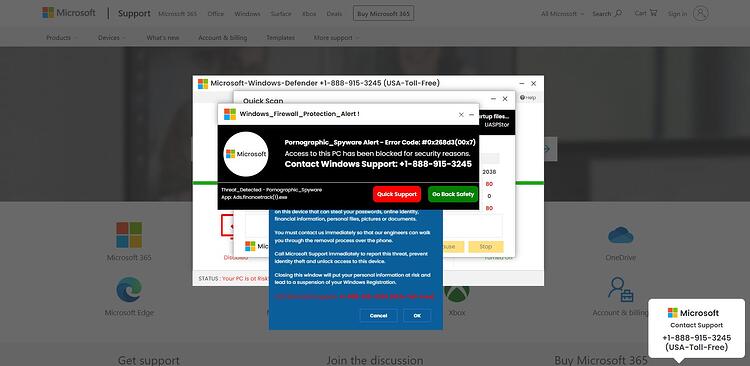Click the round Microsoft logo in alert
Viewport: 750px width, 366px height.
[x=246, y=154]
